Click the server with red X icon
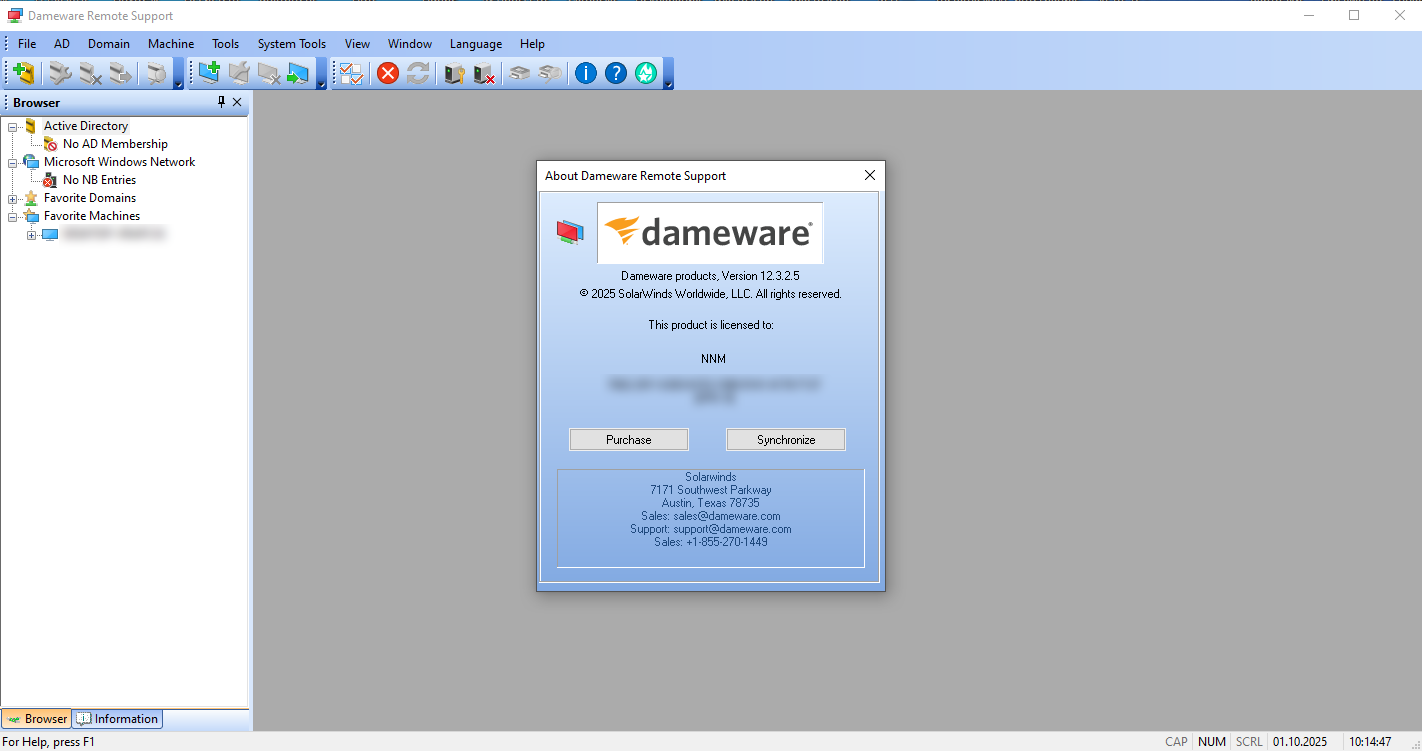This screenshot has width=1422, height=751. click(484, 73)
